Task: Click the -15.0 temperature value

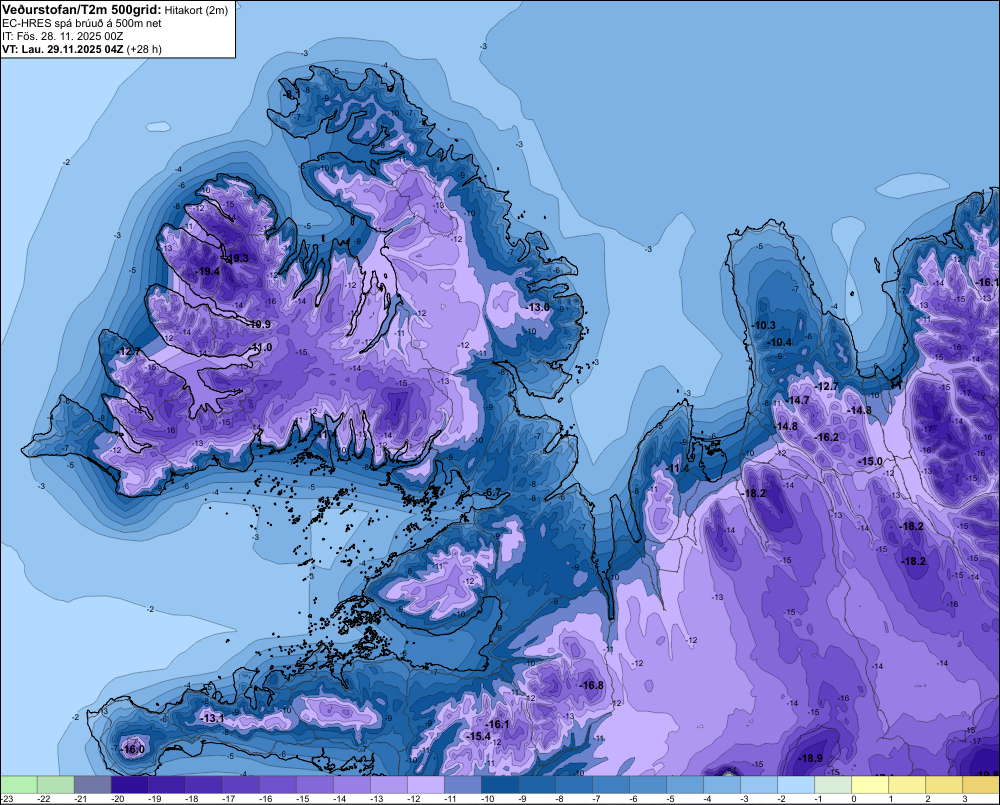Action: coord(871,462)
